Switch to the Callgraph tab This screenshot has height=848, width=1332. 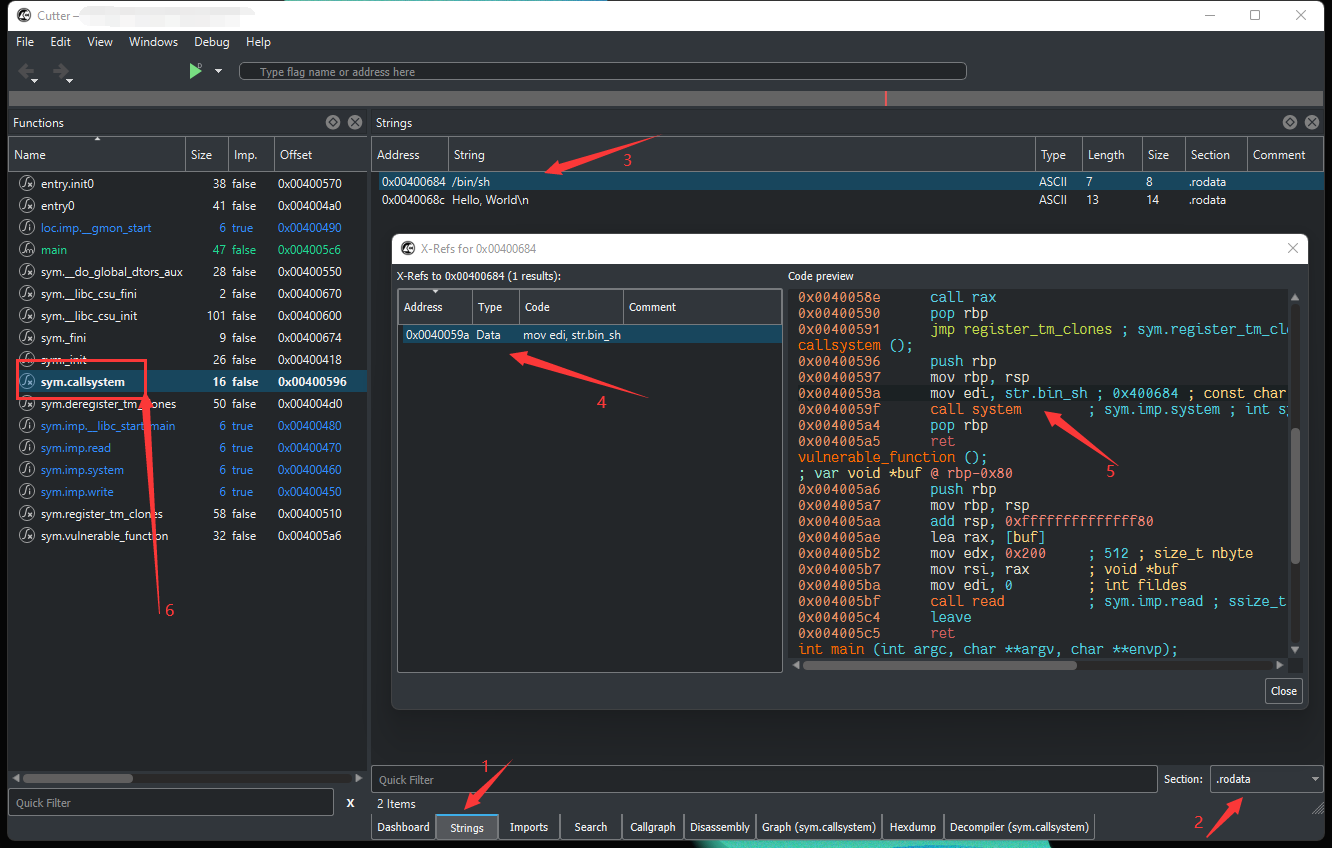point(652,827)
